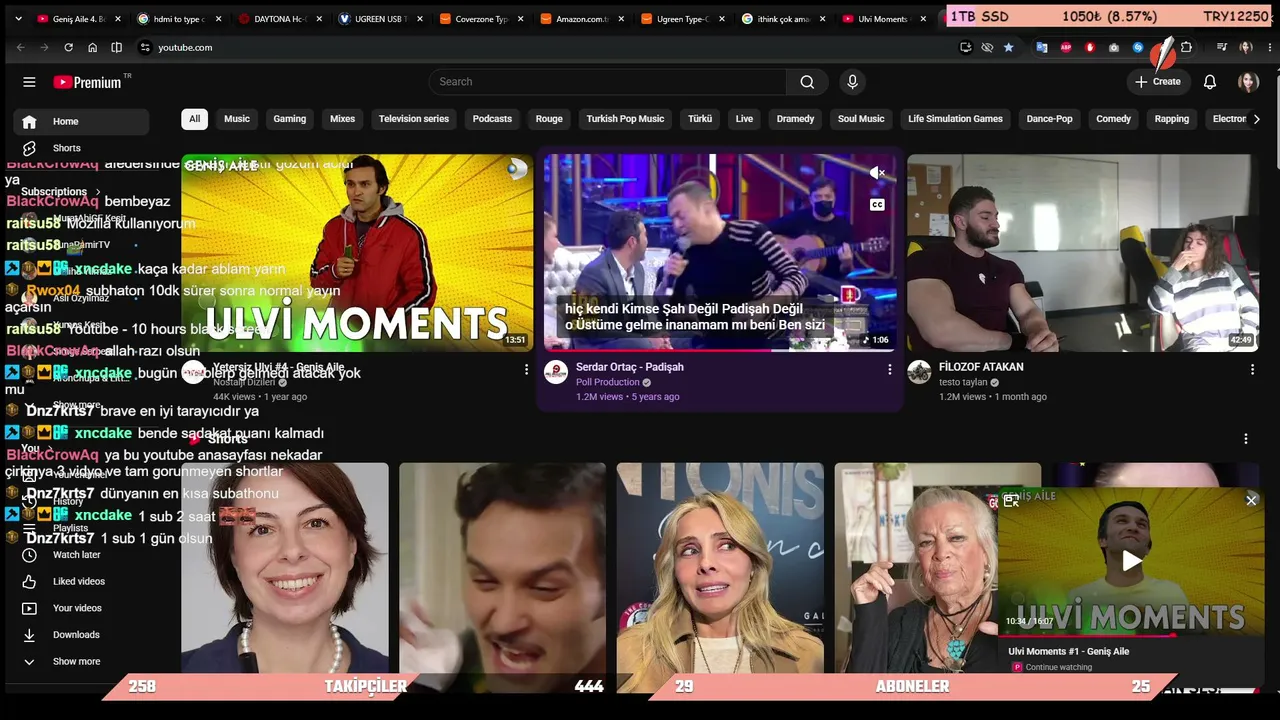Filter the feed by Live
The height and width of the screenshot is (720, 1280).
(744, 119)
